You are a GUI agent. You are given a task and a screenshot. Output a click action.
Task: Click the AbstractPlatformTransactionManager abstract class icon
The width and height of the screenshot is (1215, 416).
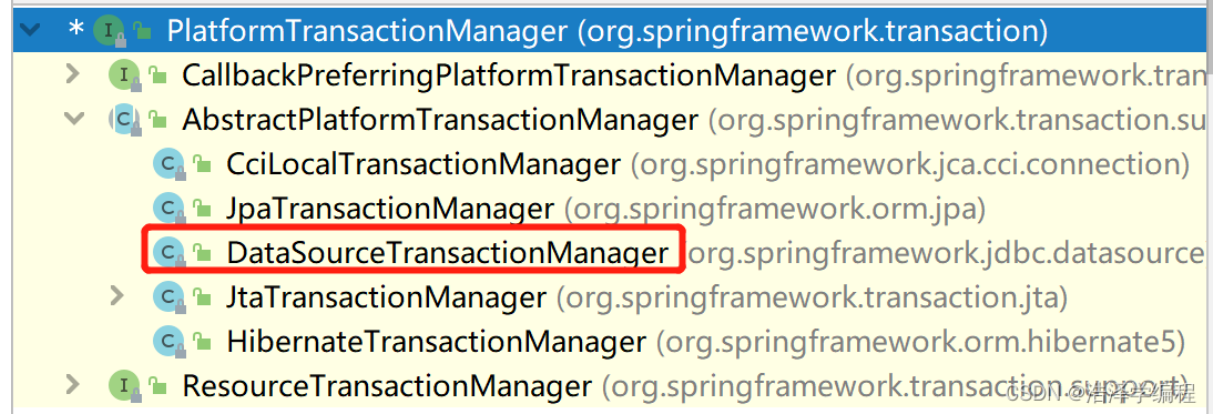click(x=122, y=120)
